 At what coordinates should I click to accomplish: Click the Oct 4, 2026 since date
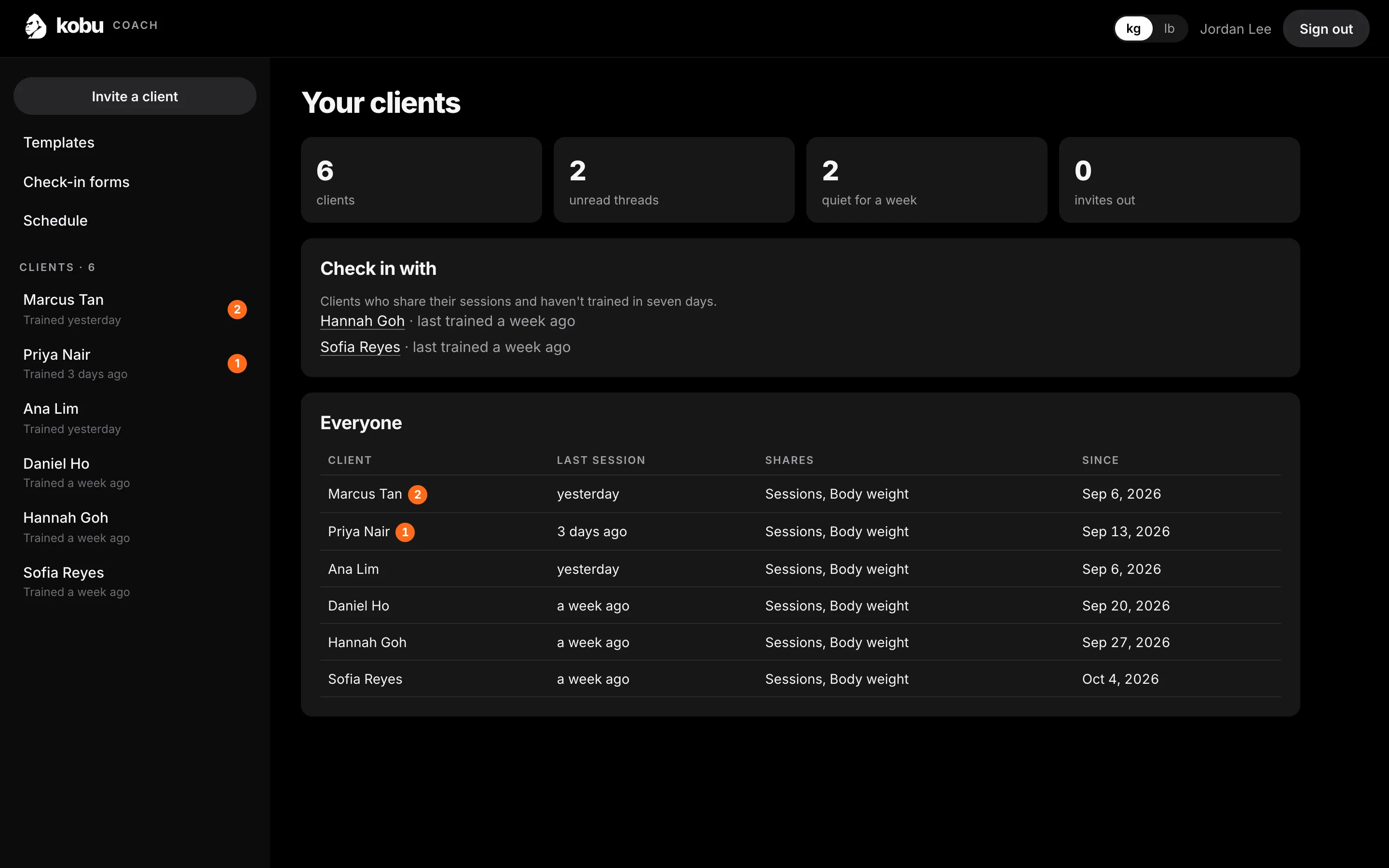[1120, 679]
